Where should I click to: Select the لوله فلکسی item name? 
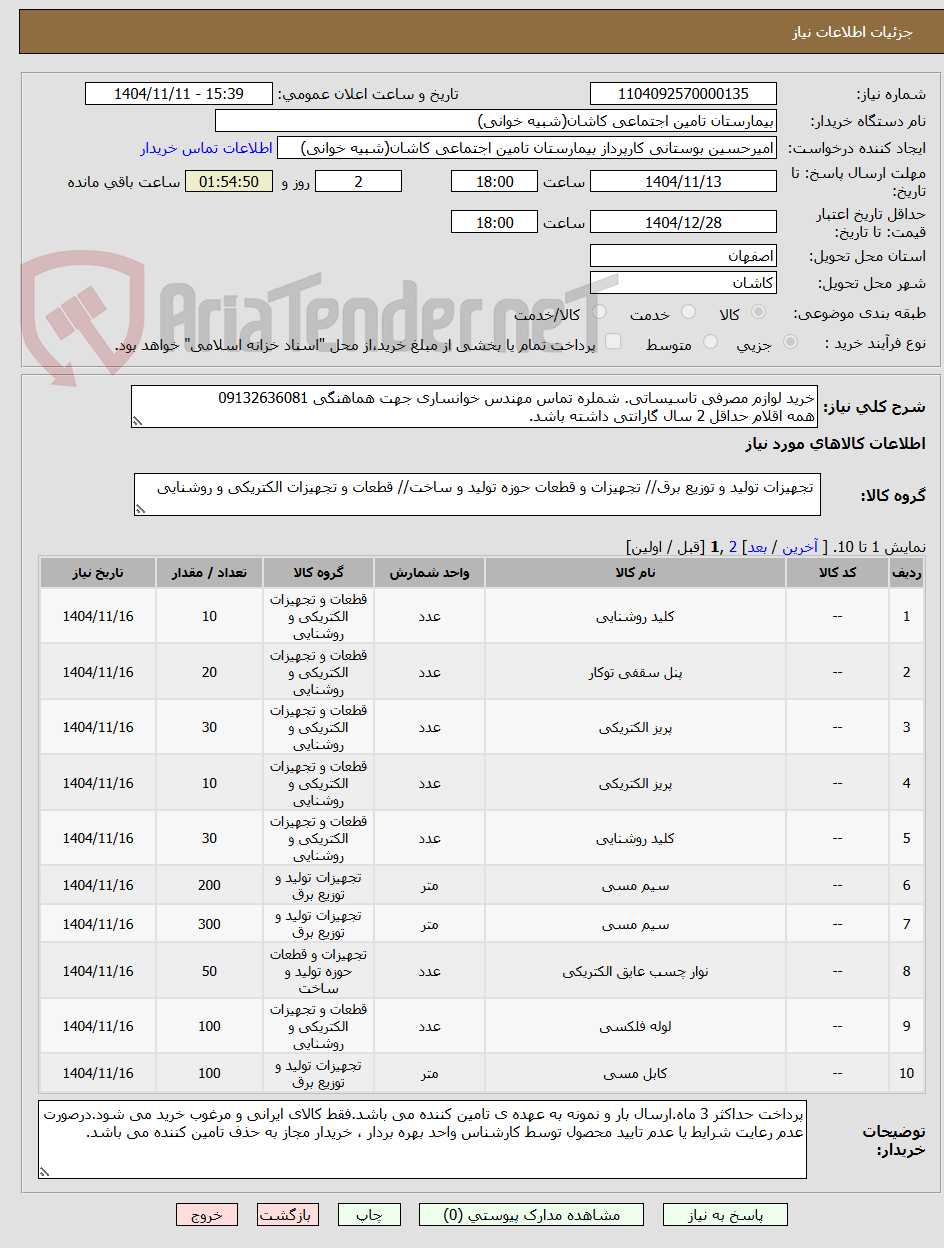pyautogui.click(x=636, y=1026)
